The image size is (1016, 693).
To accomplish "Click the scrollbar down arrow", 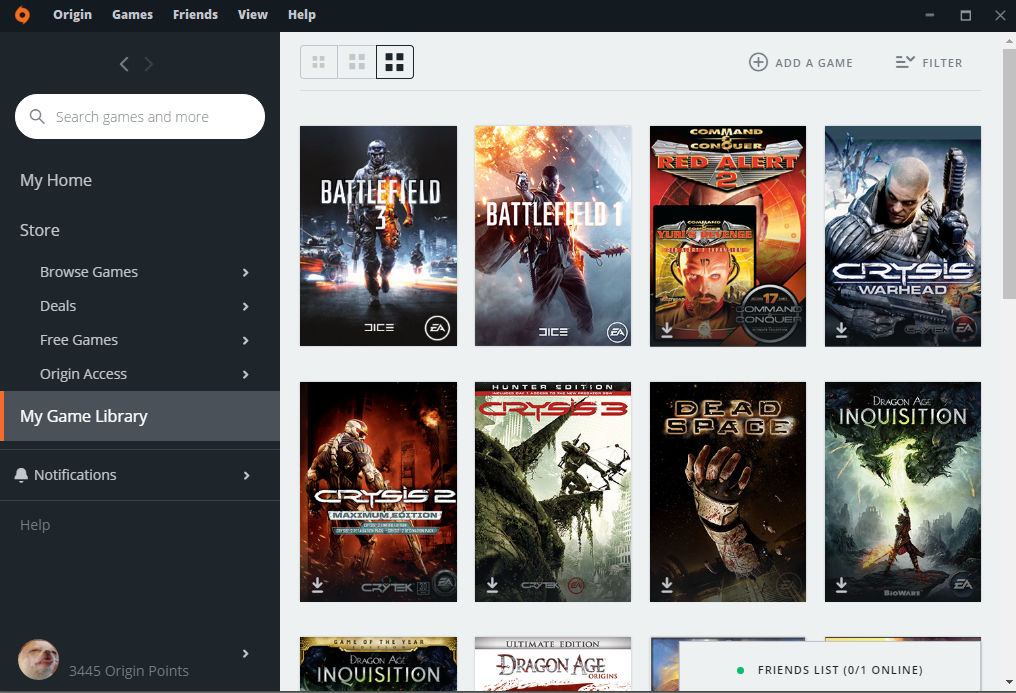I will pyautogui.click(x=1009, y=682).
